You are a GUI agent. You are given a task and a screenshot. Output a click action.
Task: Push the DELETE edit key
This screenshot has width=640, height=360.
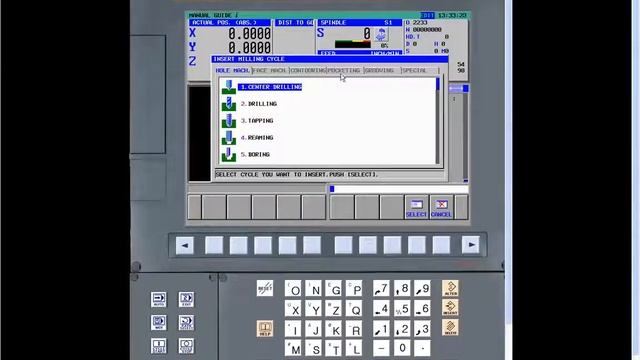click(x=450, y=328)
